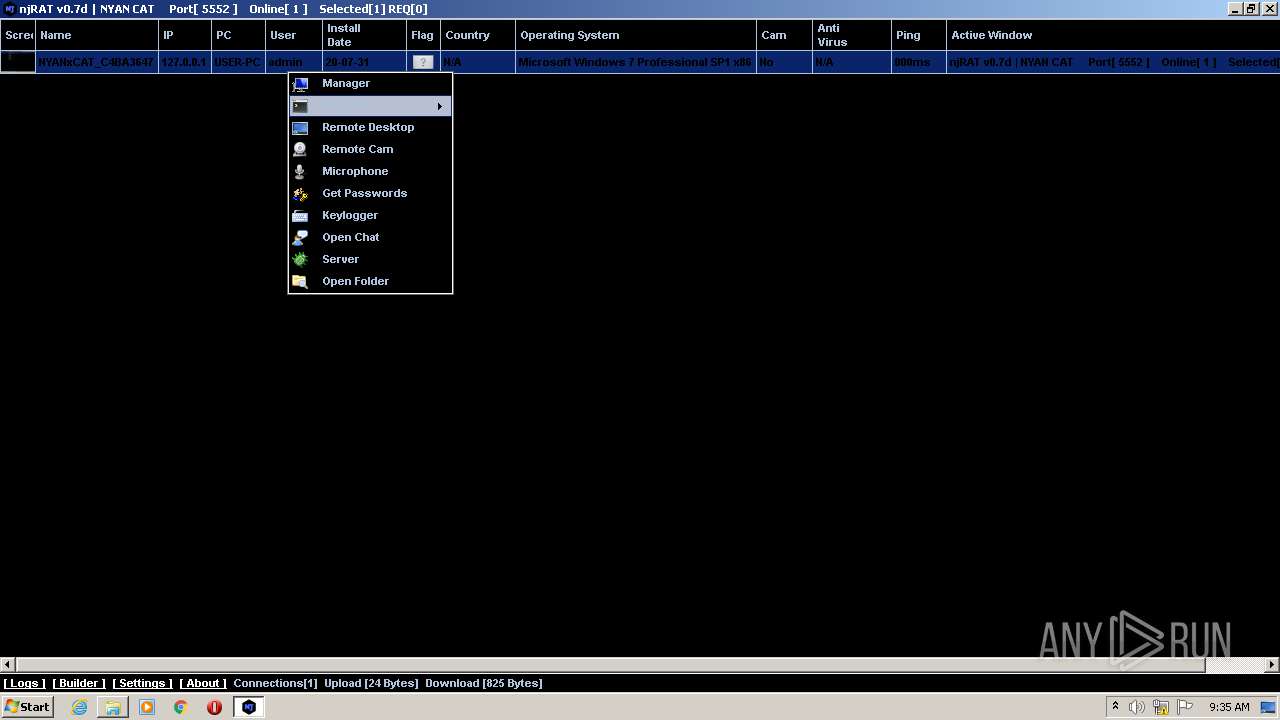Image resolution: width=1280 pixels, height=720 pixels.
Task: Click the USER-PC cell
Action: [x=238, y=62]
